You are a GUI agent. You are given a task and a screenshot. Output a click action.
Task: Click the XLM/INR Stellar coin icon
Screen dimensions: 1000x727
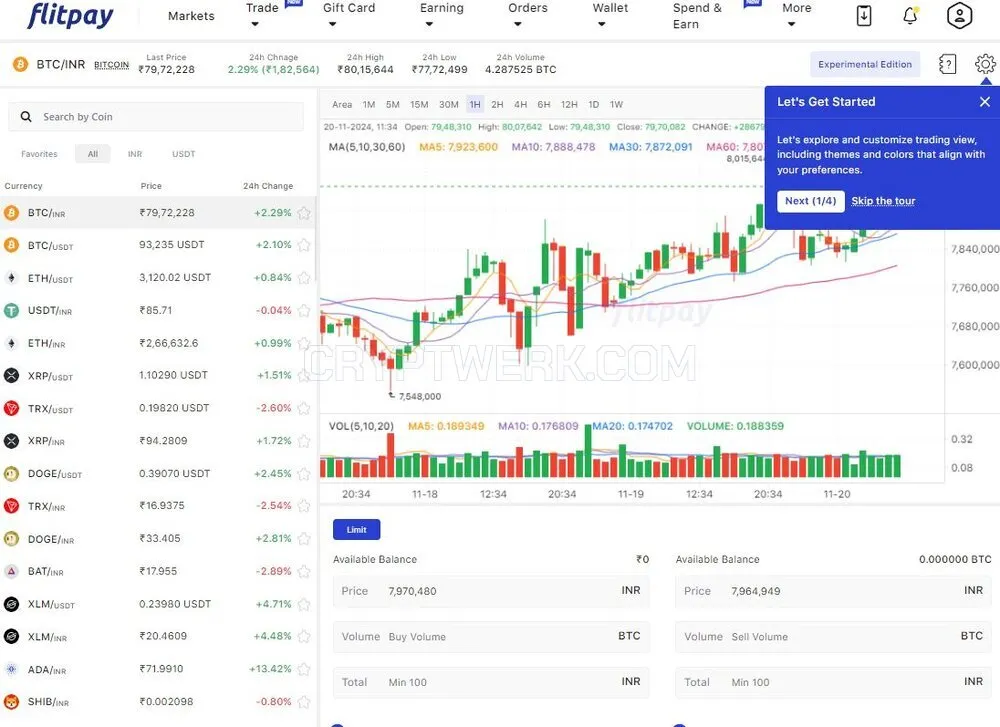point(11,636)
